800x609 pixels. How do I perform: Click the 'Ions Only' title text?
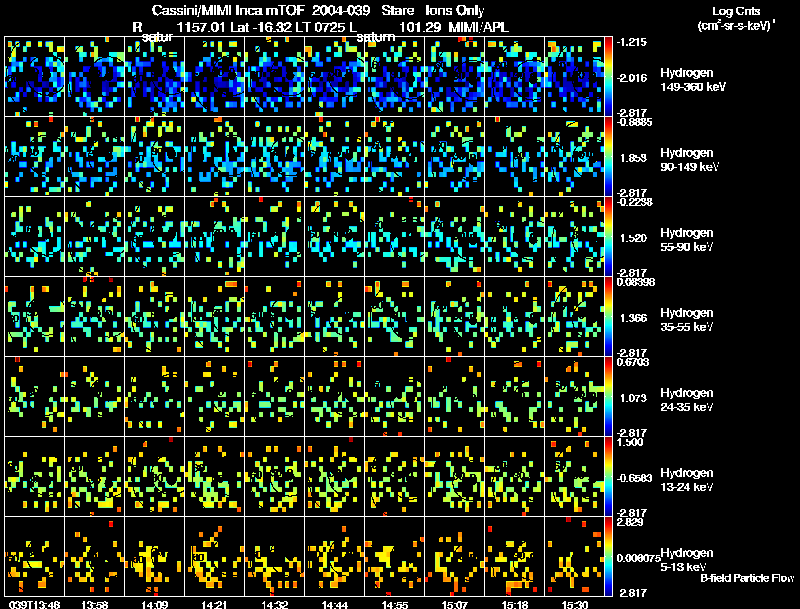(455, 10)
